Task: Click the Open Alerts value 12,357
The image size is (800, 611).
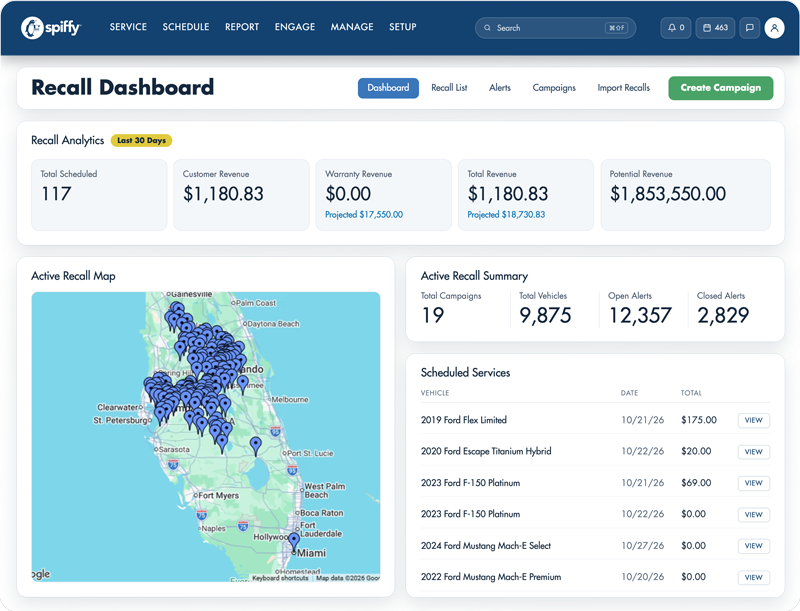Action: (x=640, y=315)
